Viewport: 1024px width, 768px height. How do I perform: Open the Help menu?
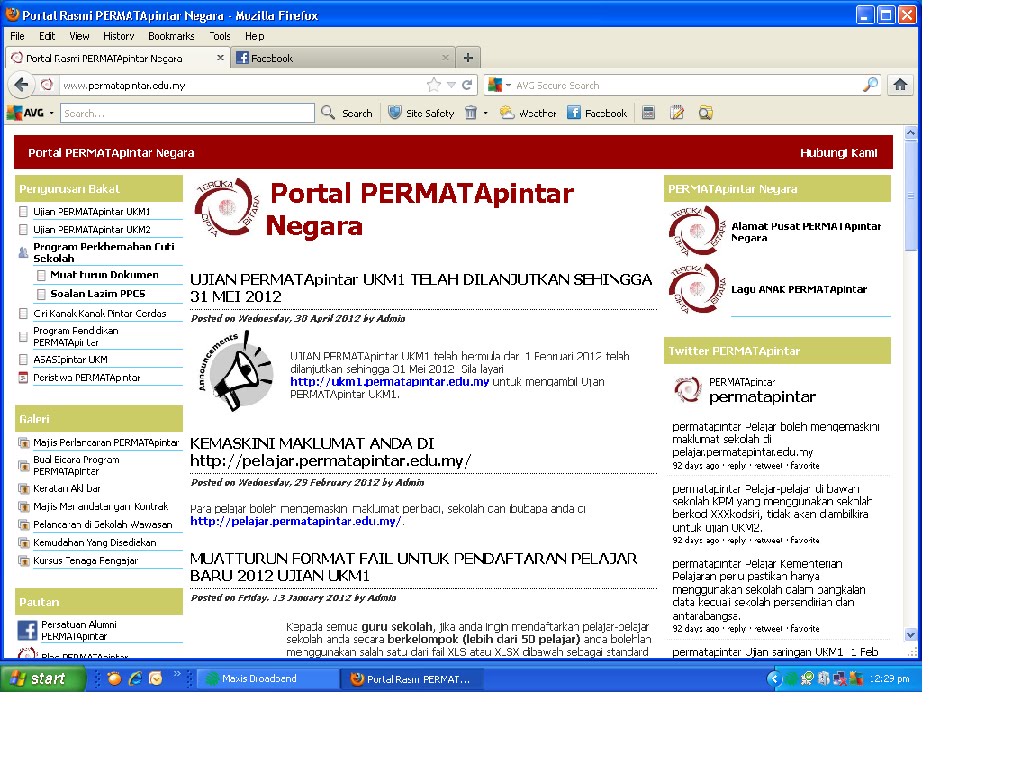pos(255,36)
